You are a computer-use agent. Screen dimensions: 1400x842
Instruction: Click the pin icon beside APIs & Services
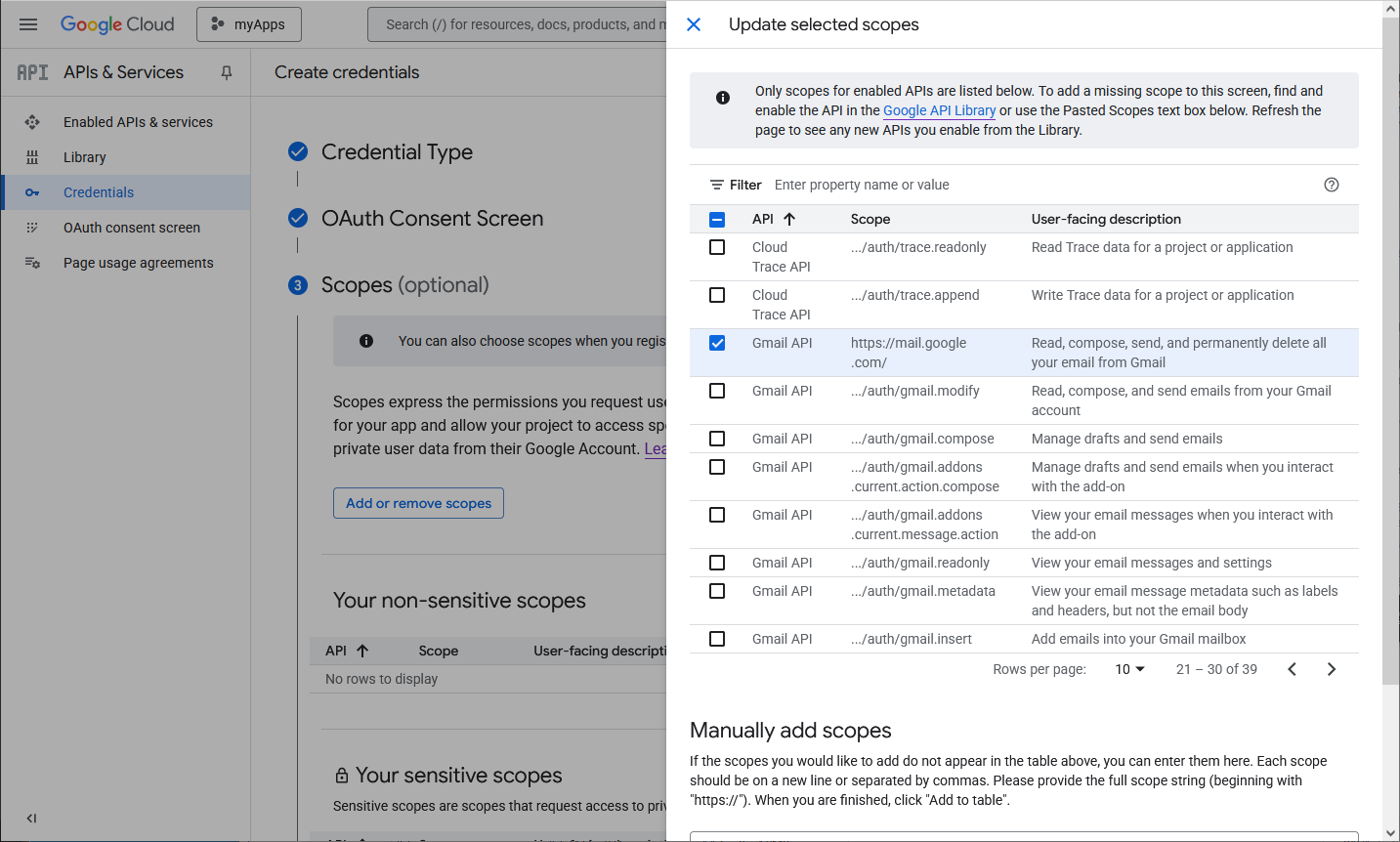click(227, 72)
